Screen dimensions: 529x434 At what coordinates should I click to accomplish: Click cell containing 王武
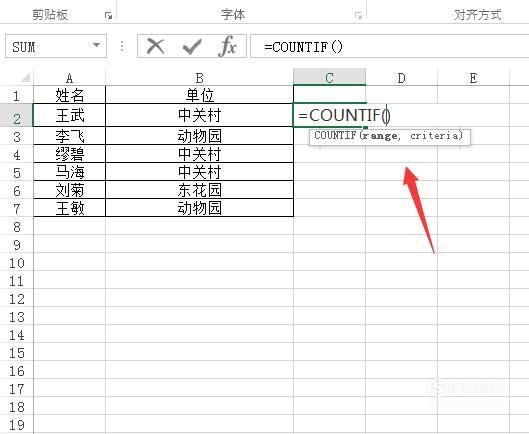point(69,115)
